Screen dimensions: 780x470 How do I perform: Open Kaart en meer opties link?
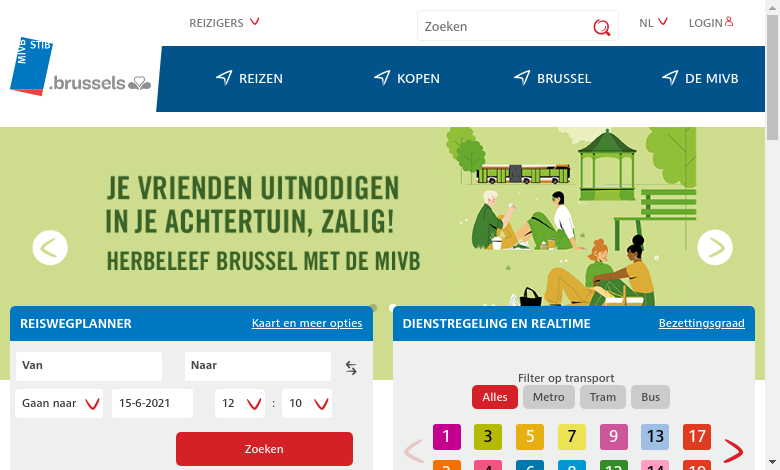307,323
